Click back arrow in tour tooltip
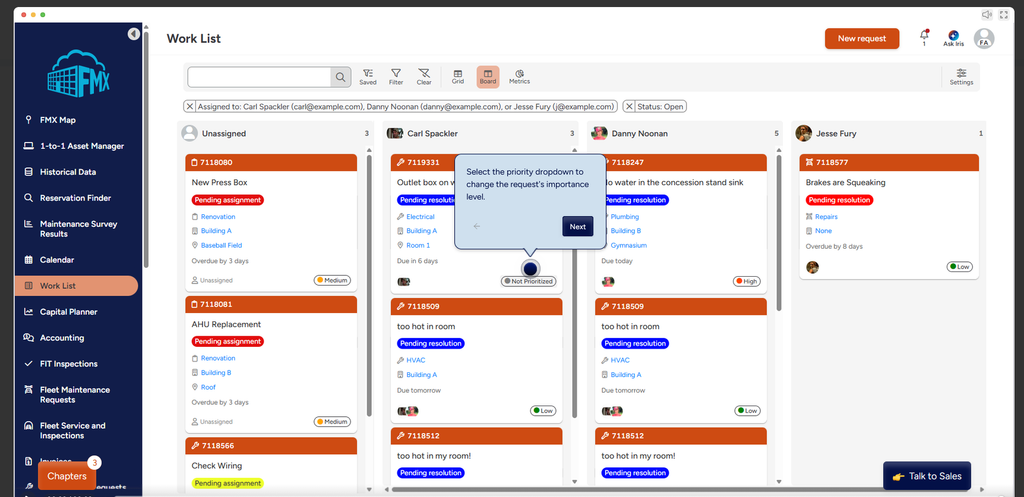Viewport: 1024px width, 497px height. [x=477, y=227]
